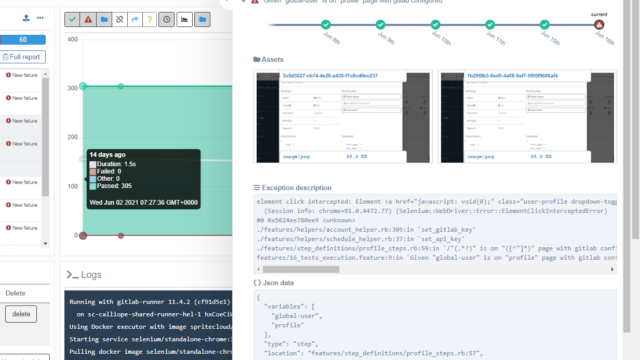Click asset link 3c5d3027-cb74-4e28-a435

(330, 76)
